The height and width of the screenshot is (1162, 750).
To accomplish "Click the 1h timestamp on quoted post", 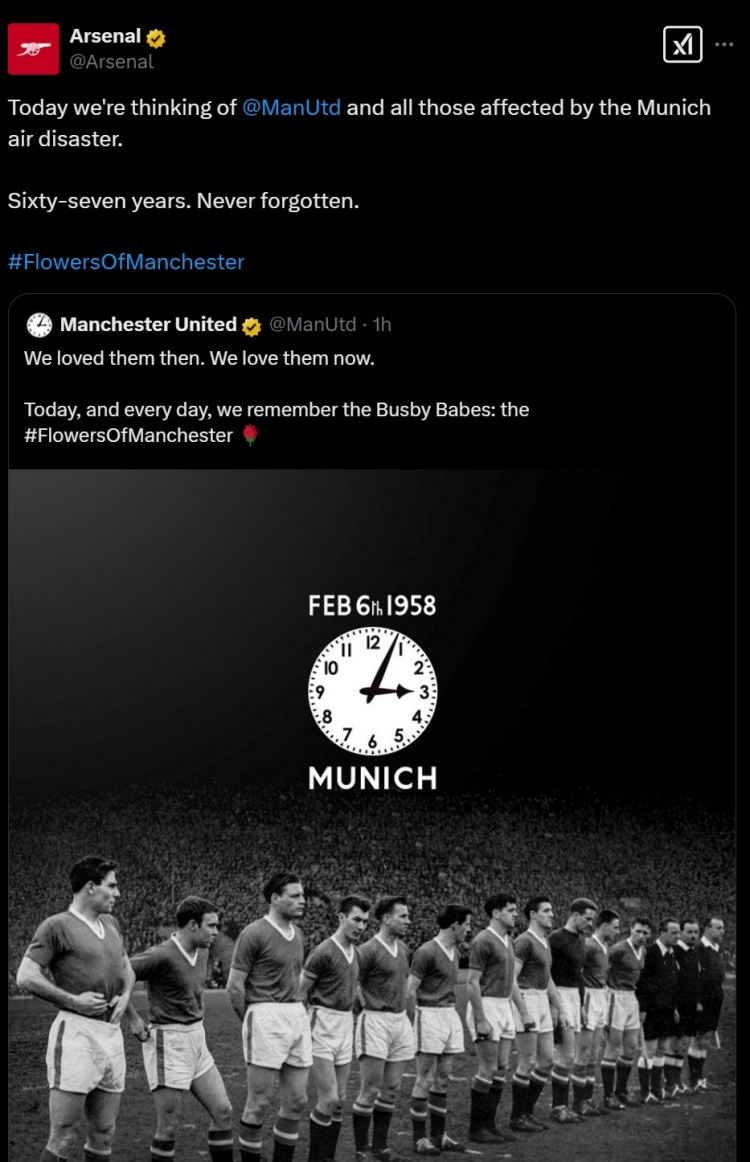I will [x=382, y=324].
